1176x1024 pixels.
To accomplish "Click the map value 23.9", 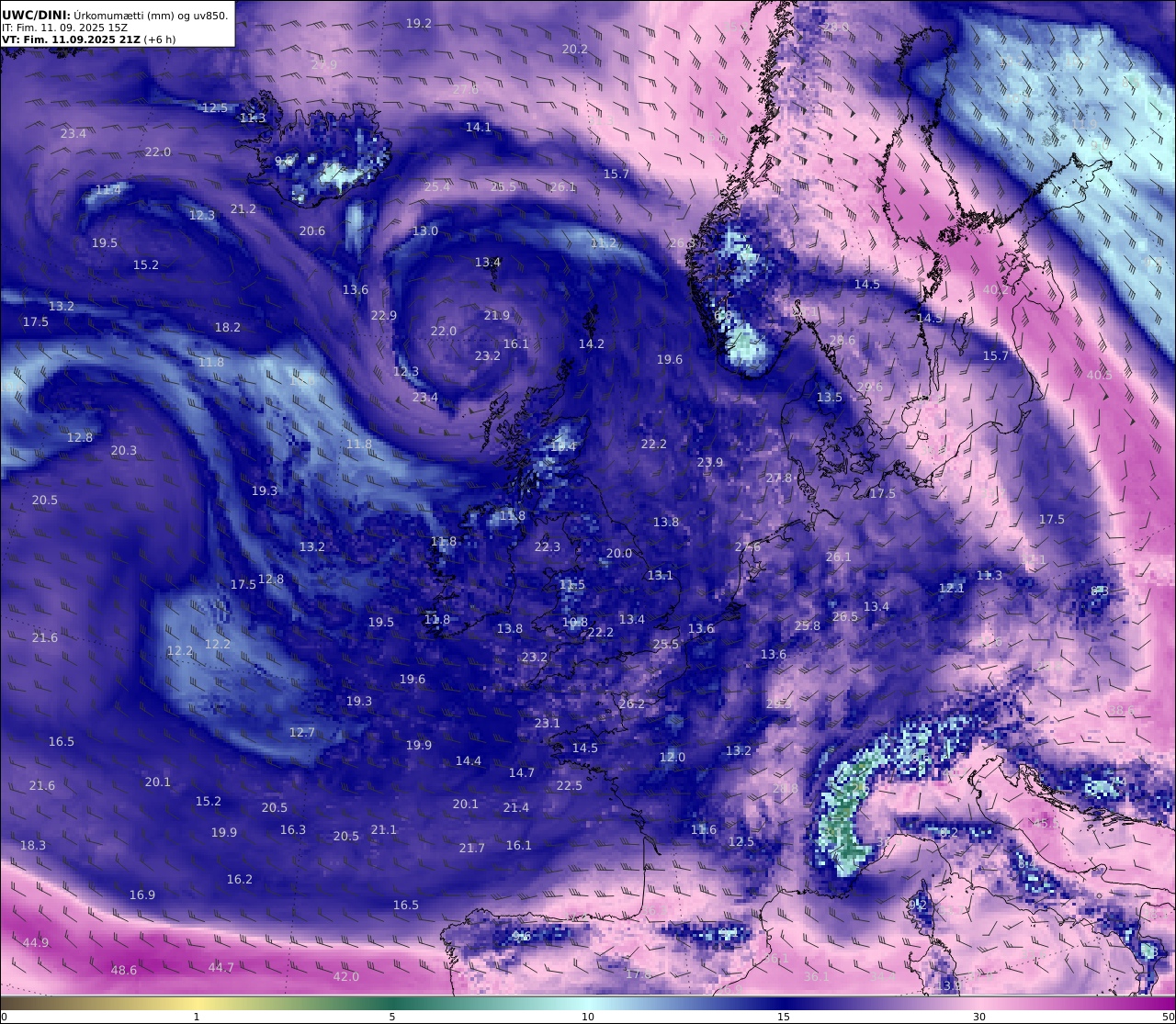I will coord(710,462).
